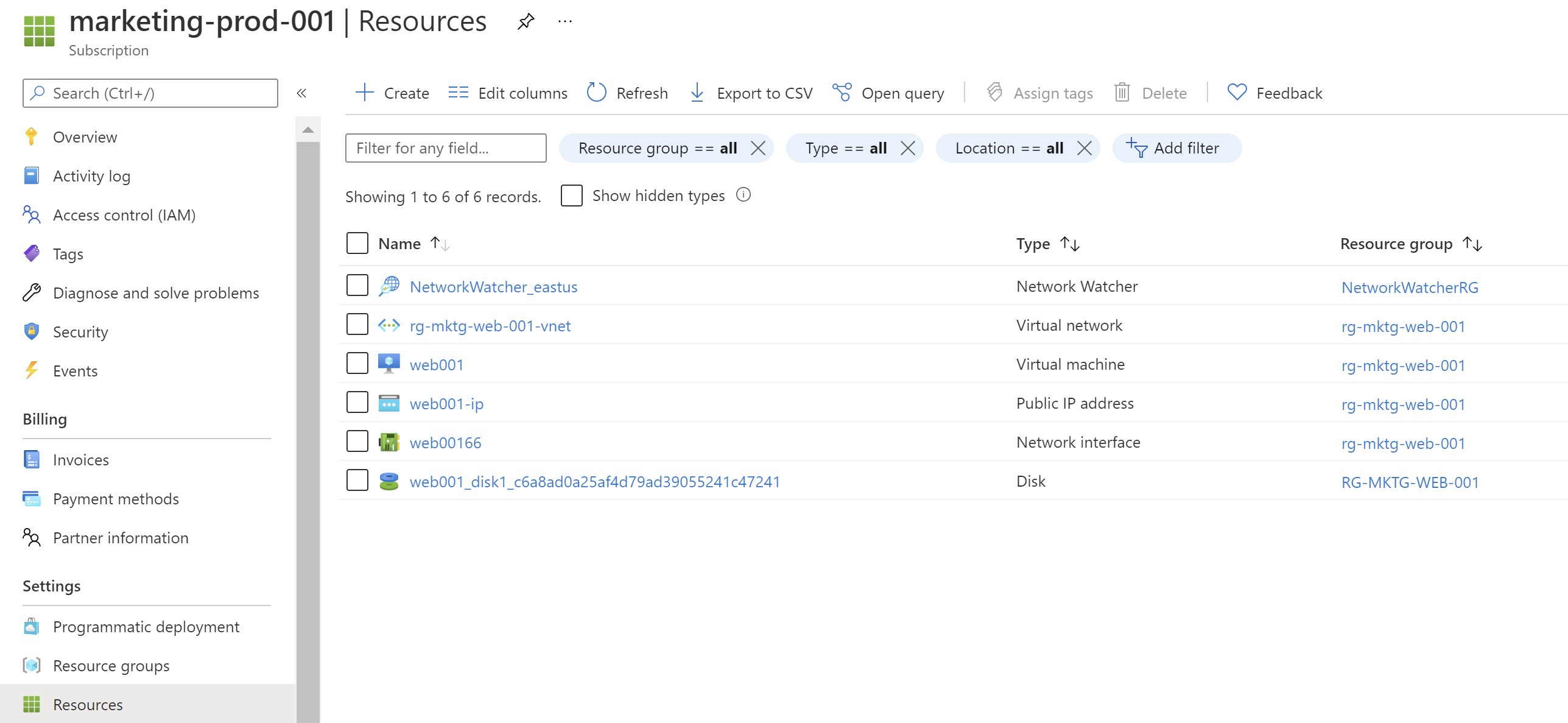Open Access control (IAM) menu item
The height and width of the screenshot is (723, 1568).
(124, 215)
